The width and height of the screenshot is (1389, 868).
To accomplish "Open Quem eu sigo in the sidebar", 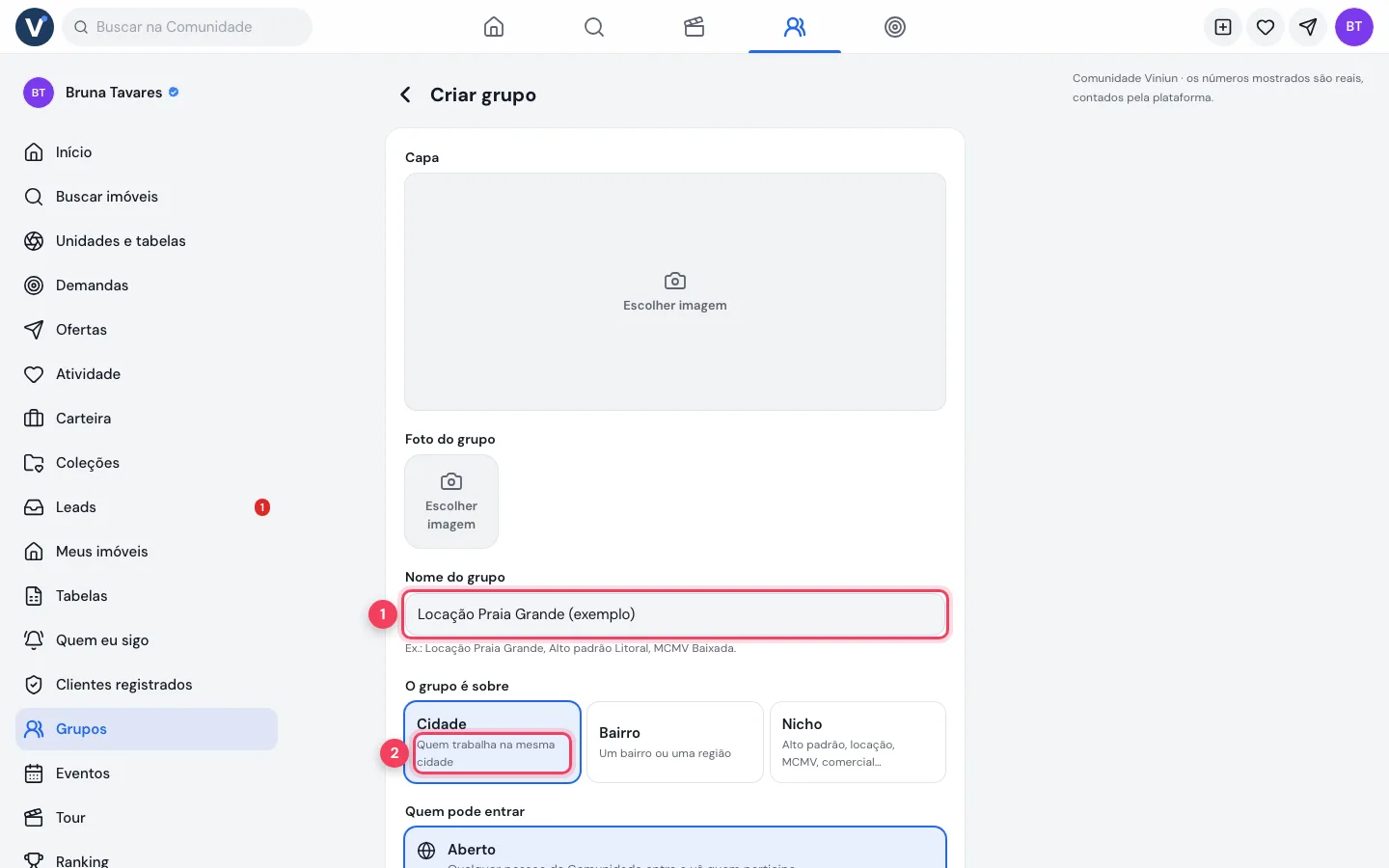I will coord(147,640).
